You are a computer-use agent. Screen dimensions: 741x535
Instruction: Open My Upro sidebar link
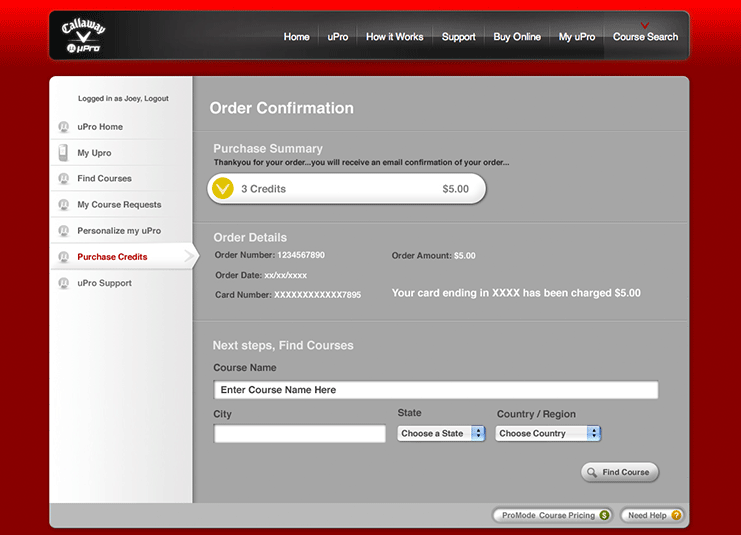coord(95,153)
